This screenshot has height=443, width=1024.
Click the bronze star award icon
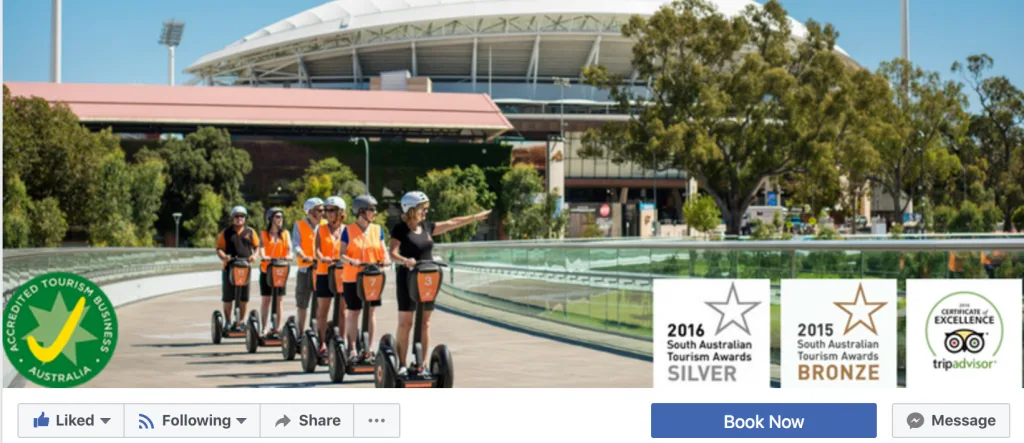point(860,308)
